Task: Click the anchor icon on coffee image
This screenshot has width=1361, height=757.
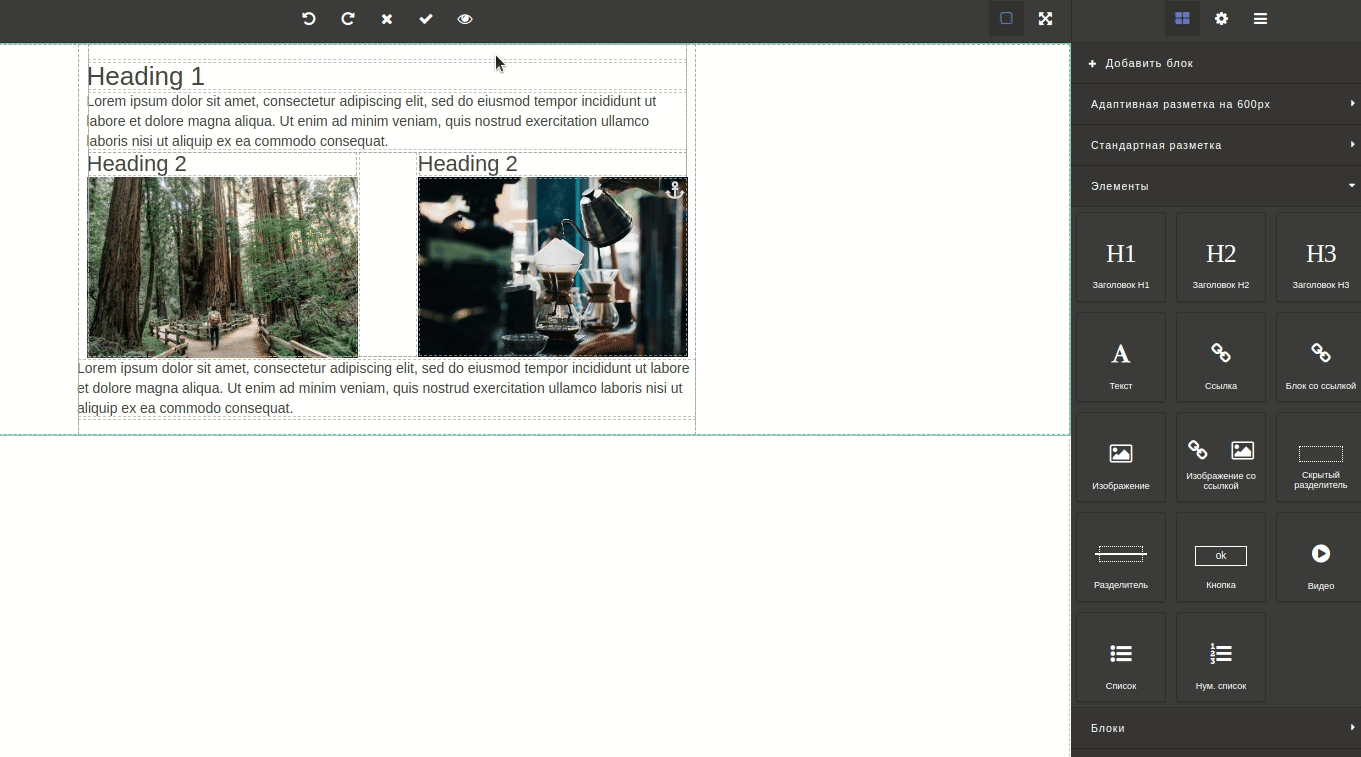Action: point(675,189)
